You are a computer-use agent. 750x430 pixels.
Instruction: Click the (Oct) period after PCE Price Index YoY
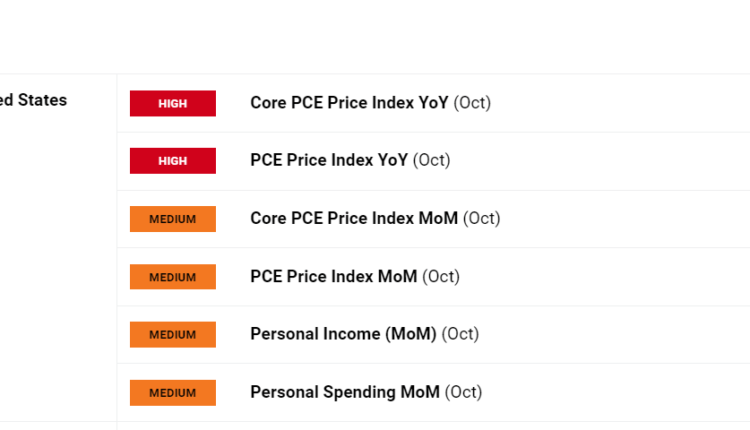coord(432,161)
